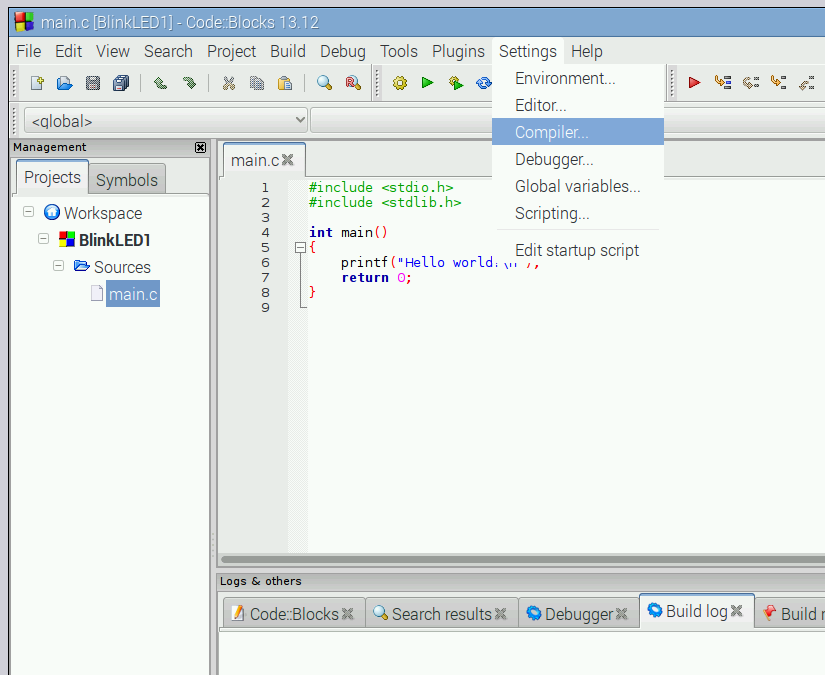Open an existing file
The height and width of the screenshot is (675, 825).
64,83
